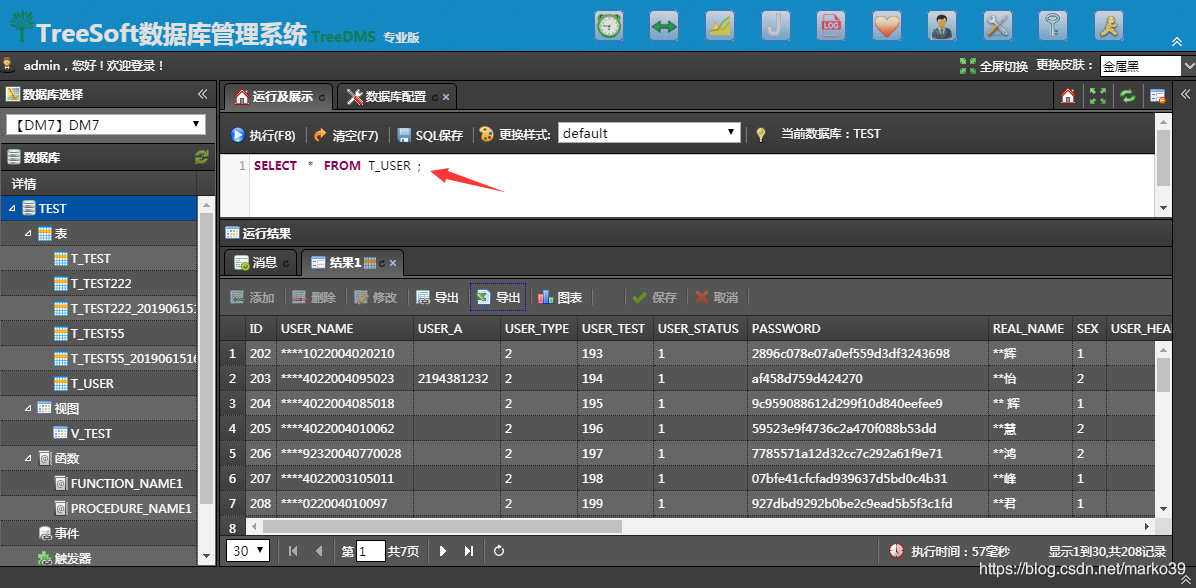This screenshot has height=588, width=1196.
Task: Click the key icon in header
Action: pyautogui.click(x=1053, y=26)
